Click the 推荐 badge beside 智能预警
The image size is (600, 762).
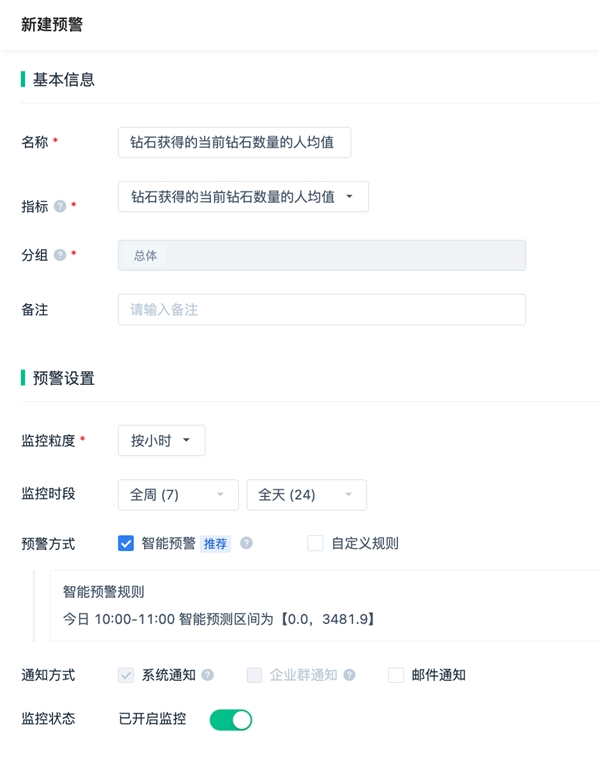point(216,544)
